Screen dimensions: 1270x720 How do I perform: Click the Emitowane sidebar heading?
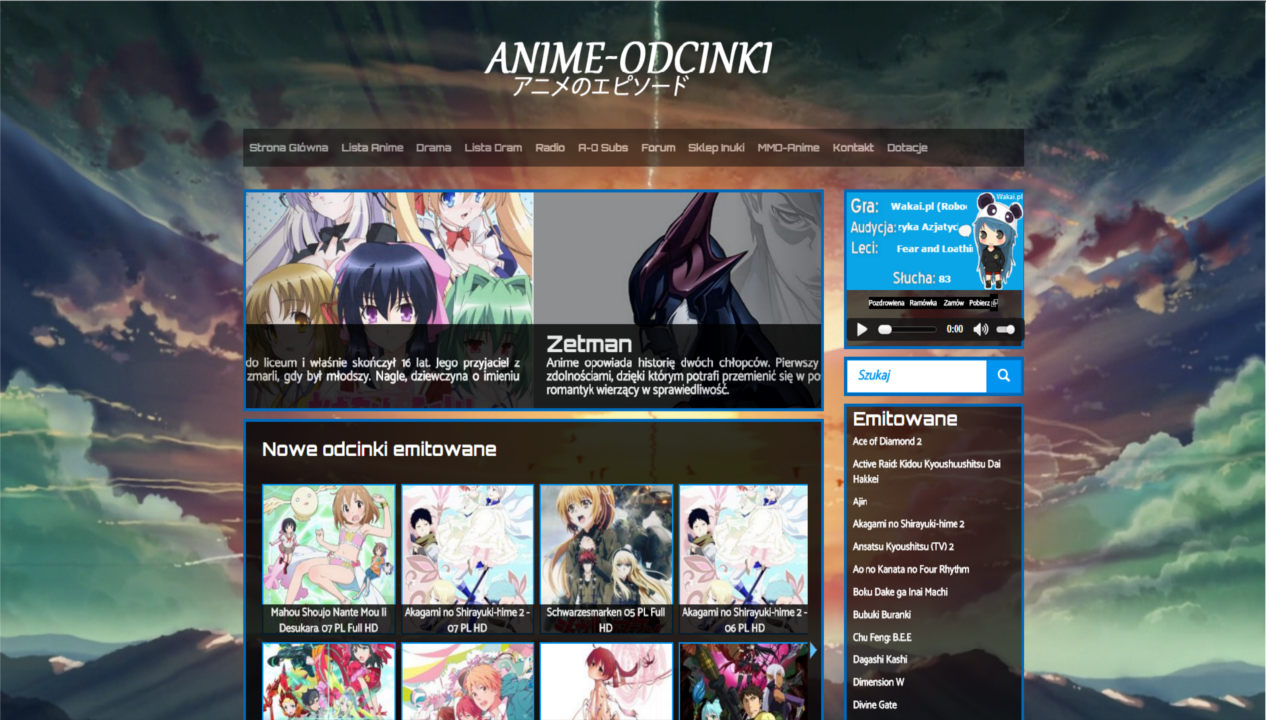pyautogui.click(x=905, y=419)
